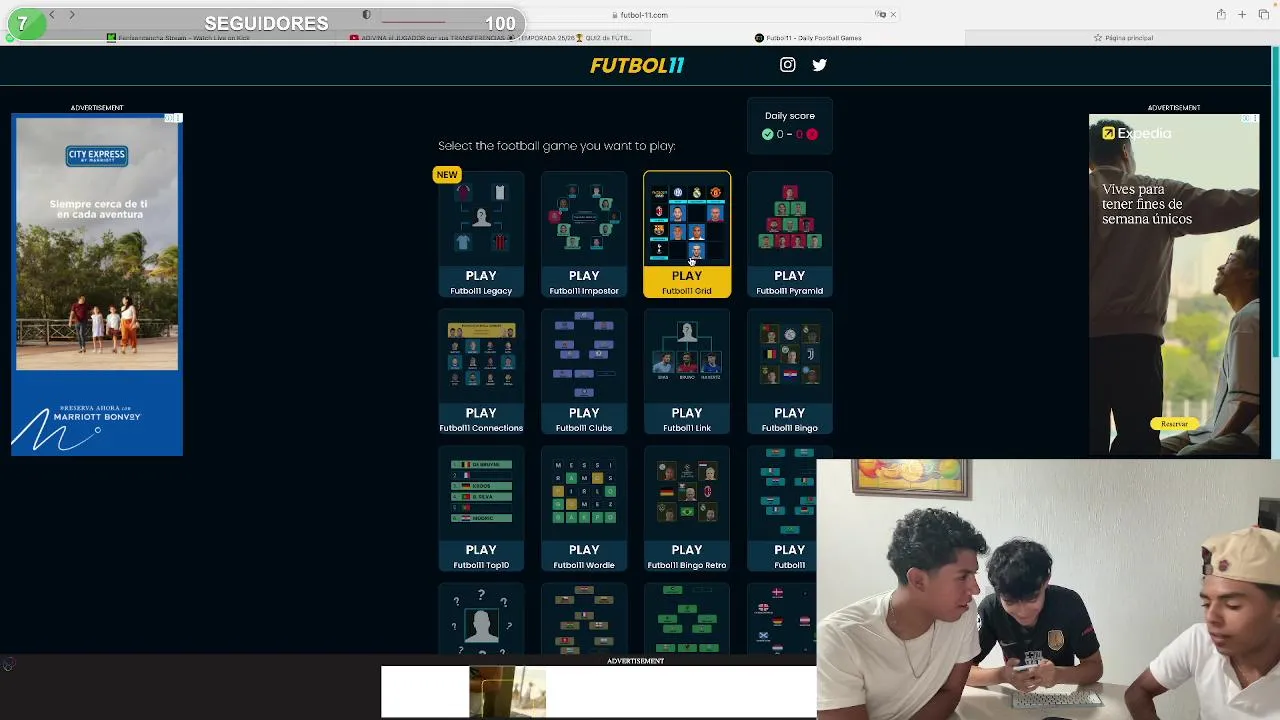This screenshot has height=720, width=1280.
Task: Play the Futbol11 Bingo Retro game
Action: tap(687, 556)
